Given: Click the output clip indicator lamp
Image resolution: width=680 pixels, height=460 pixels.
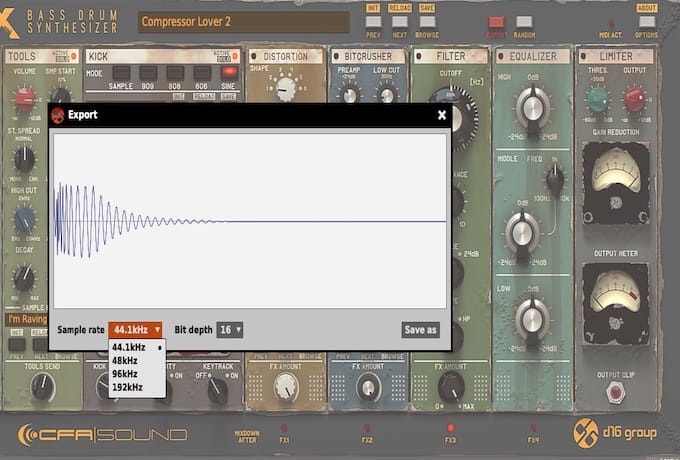Looking at the screenshot, I should pos(615,392).
